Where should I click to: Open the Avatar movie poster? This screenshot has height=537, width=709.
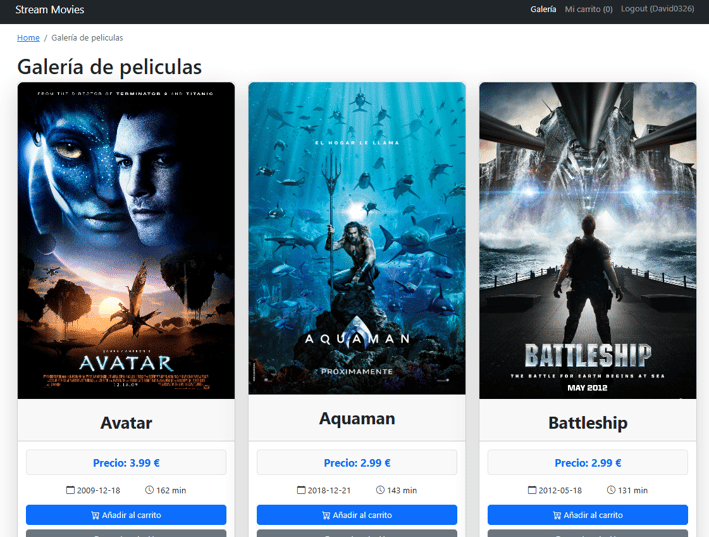coord(126,240)
